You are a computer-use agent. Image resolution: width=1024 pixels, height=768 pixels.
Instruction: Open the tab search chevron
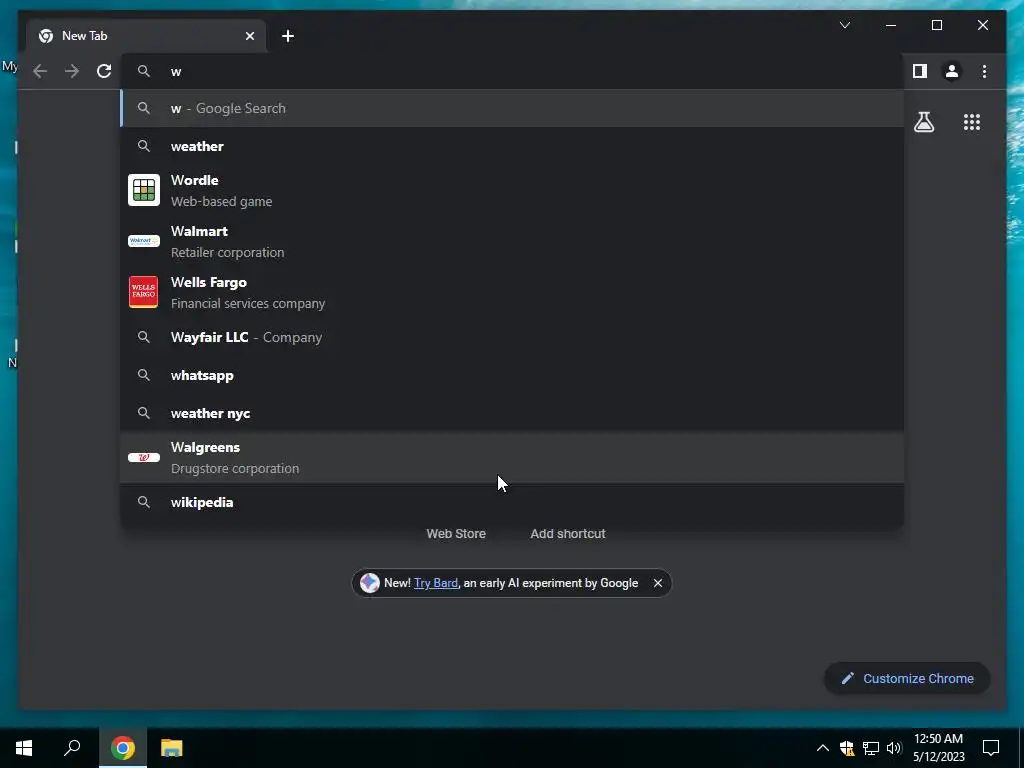(x=844, y=25)
